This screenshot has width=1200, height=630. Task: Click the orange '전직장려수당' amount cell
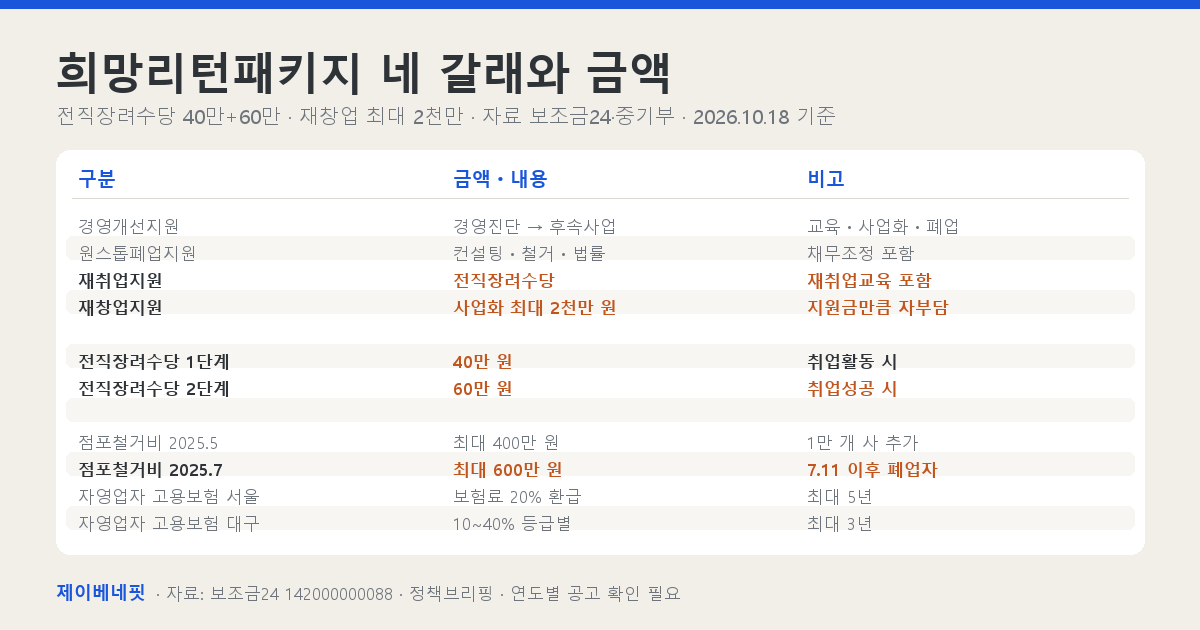(503, 280)
